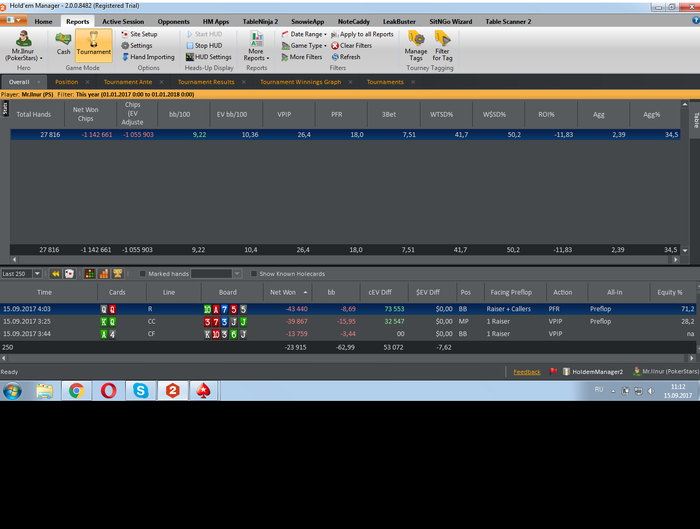Open TableNinja 2 tab
The height and width of the screenshot is (529, 700).
pos(260,21)
